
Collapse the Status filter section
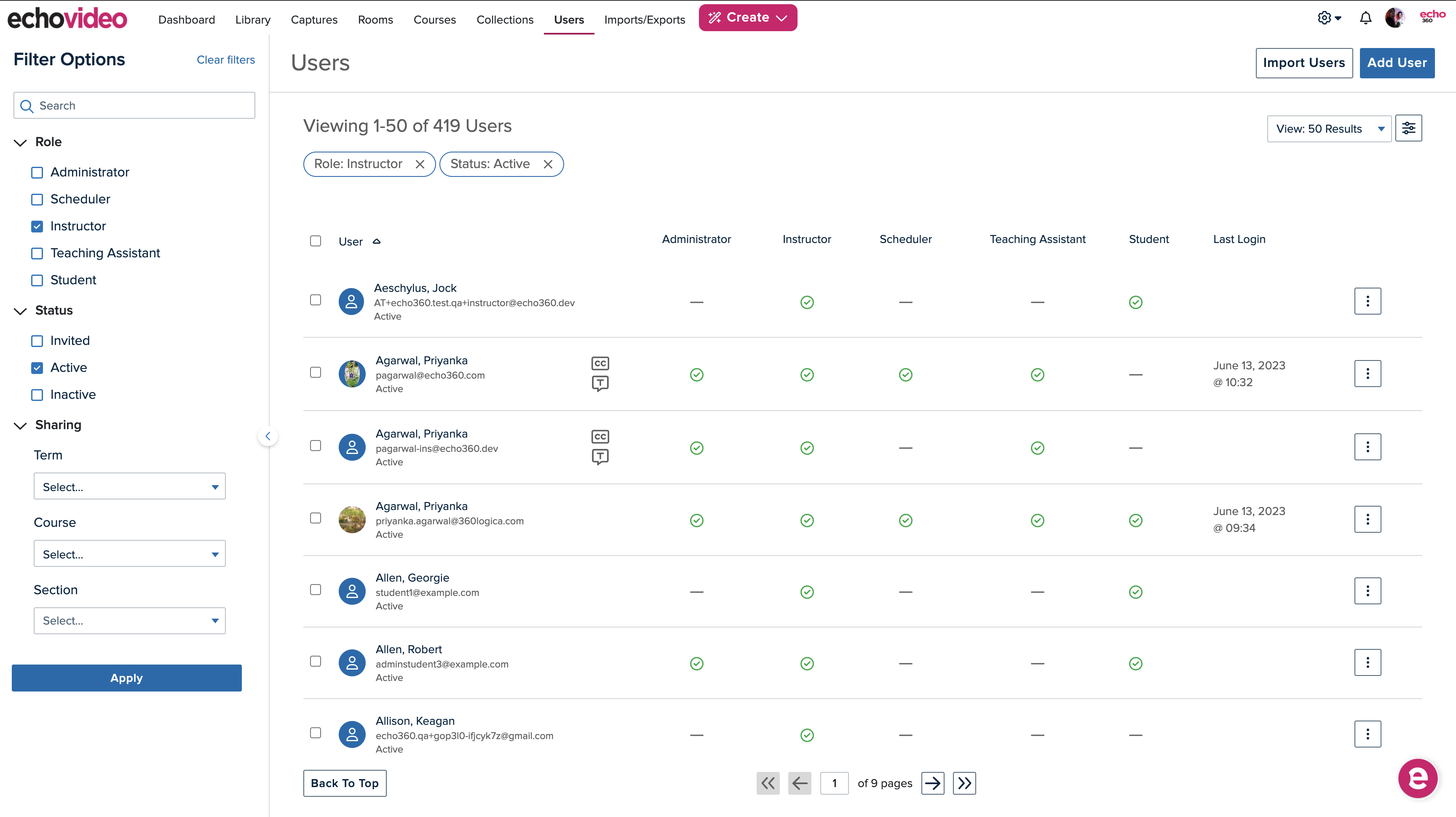(20, 311)
